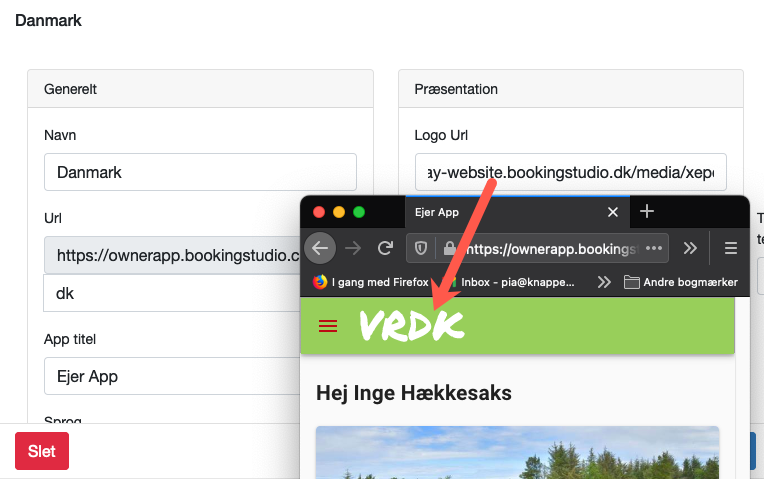Open a new Firefox tab
The width and height of the screenshot is (764, 480).
point(647,211)
